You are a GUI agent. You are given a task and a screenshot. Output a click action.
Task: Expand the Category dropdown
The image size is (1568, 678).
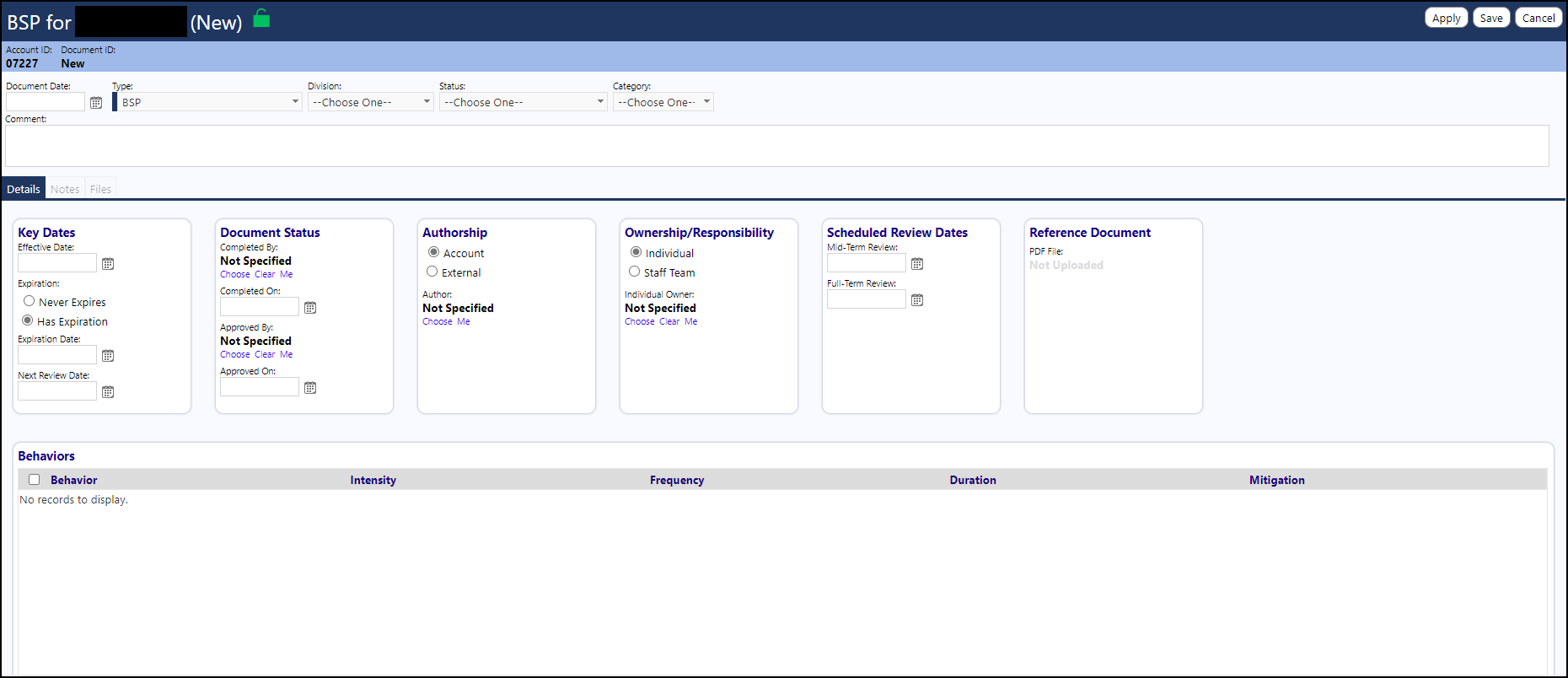tap(663, 102)
